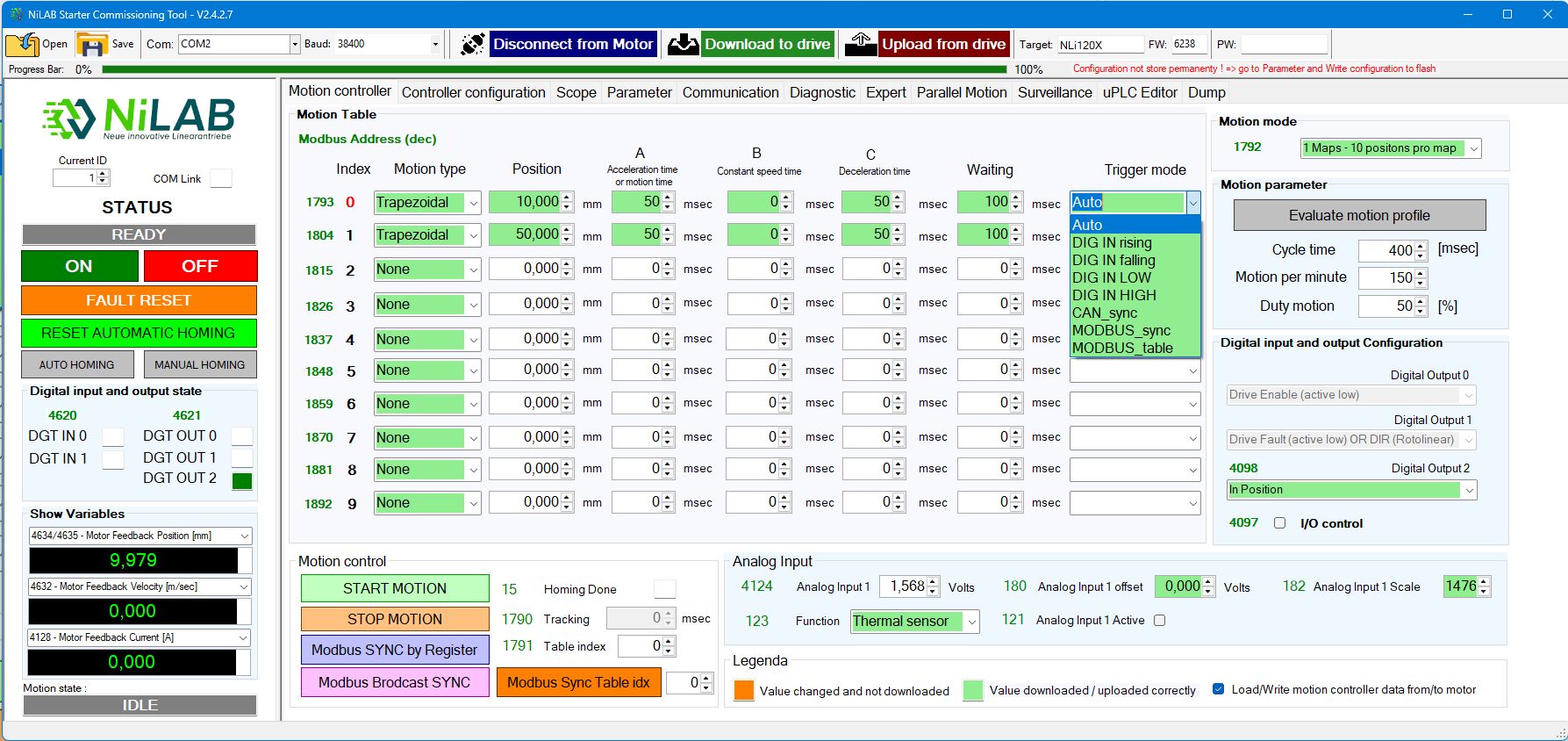
Task: Open the Thermal sensor function dropdown
Action: [x=971, y=622]
